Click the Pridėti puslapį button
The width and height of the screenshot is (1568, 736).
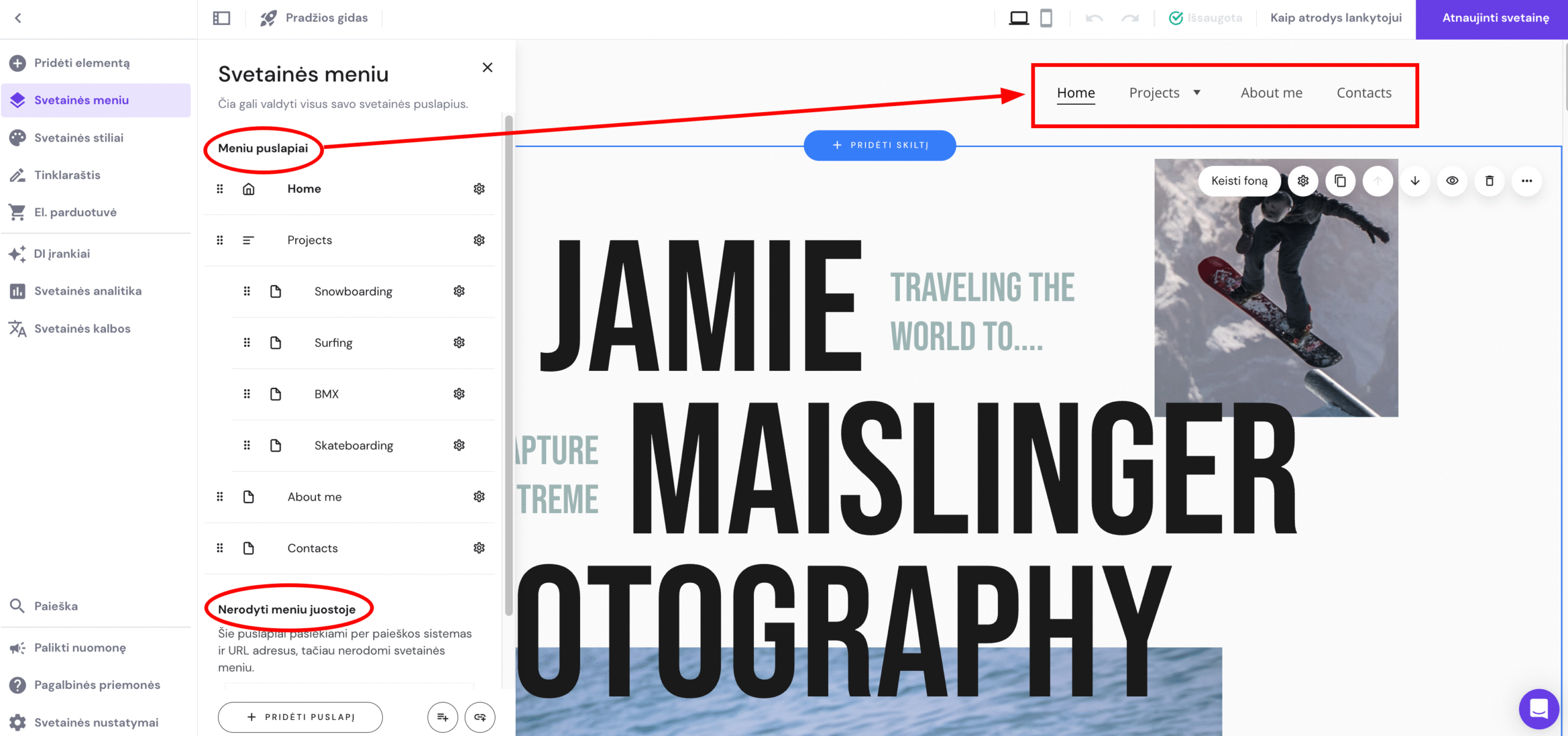[300, 717]
